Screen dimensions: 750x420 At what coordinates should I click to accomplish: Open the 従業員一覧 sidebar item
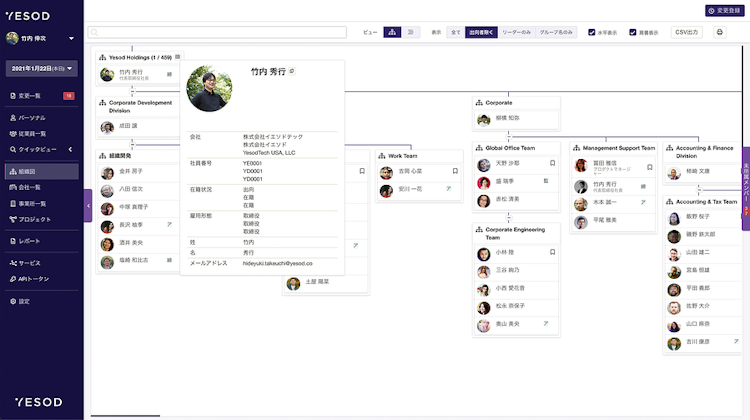[42, 133]
